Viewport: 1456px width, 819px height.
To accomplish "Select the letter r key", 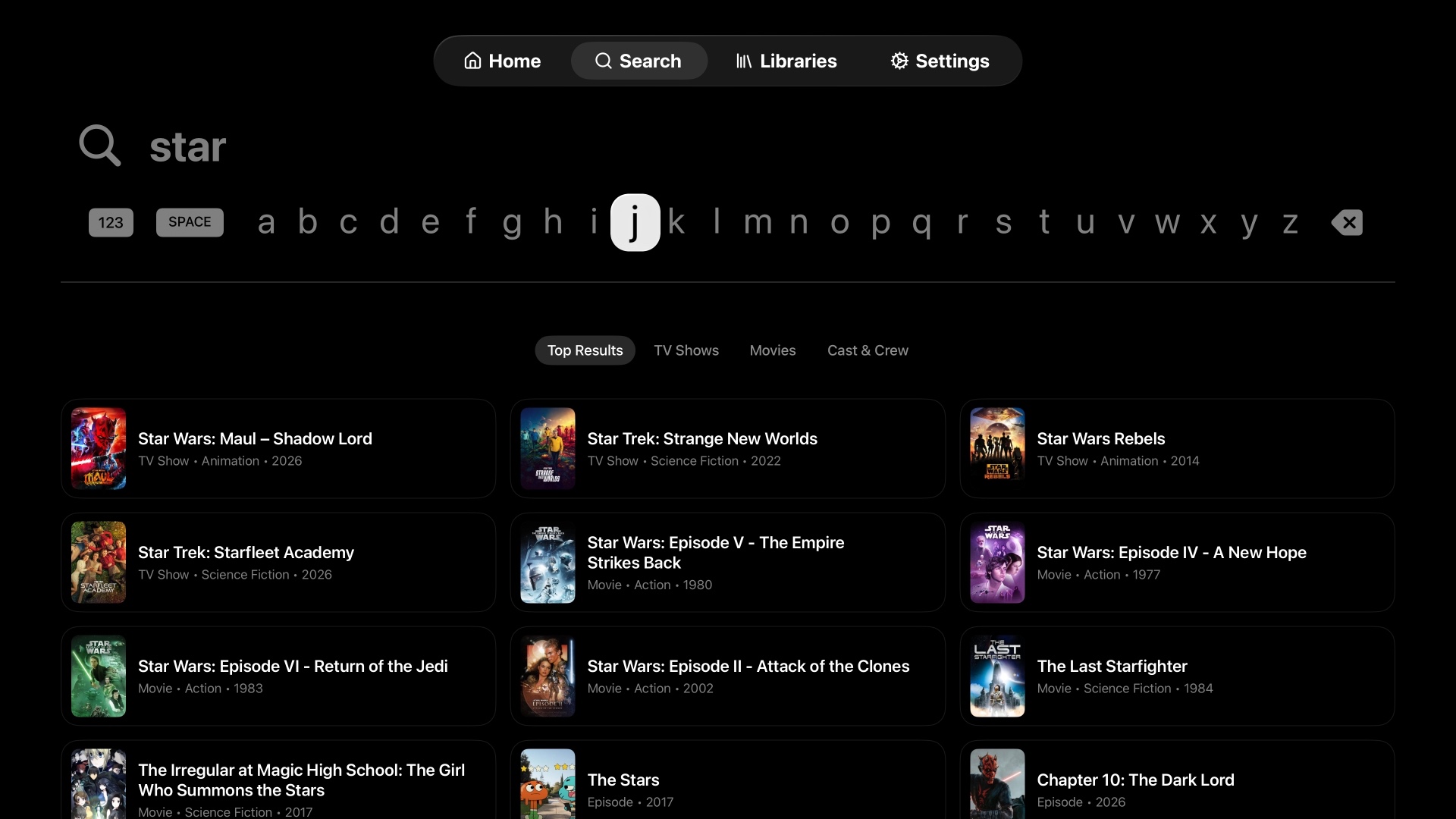I will tap(962, 222).
